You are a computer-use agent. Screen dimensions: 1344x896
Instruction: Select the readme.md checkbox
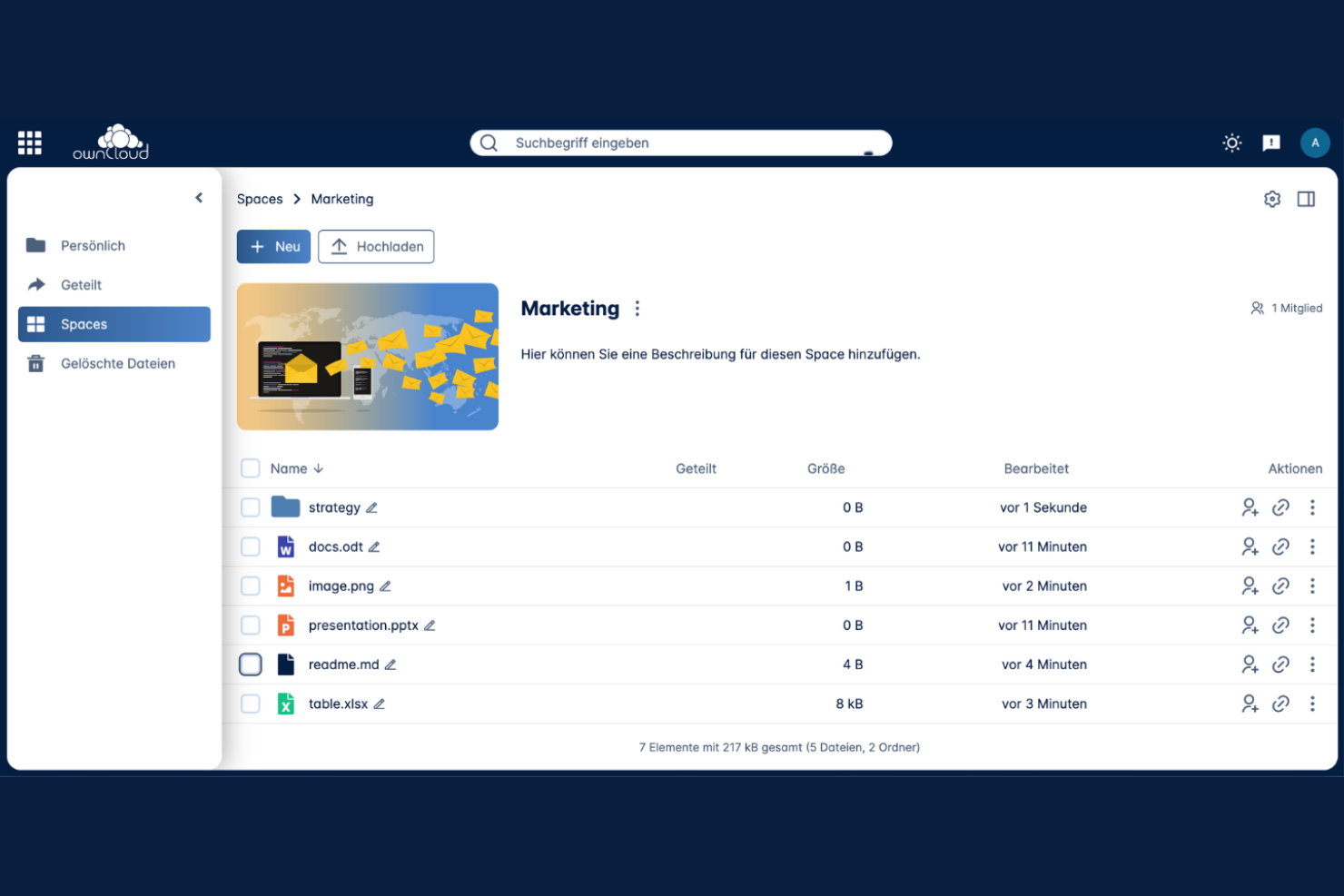tap(250, 664)
